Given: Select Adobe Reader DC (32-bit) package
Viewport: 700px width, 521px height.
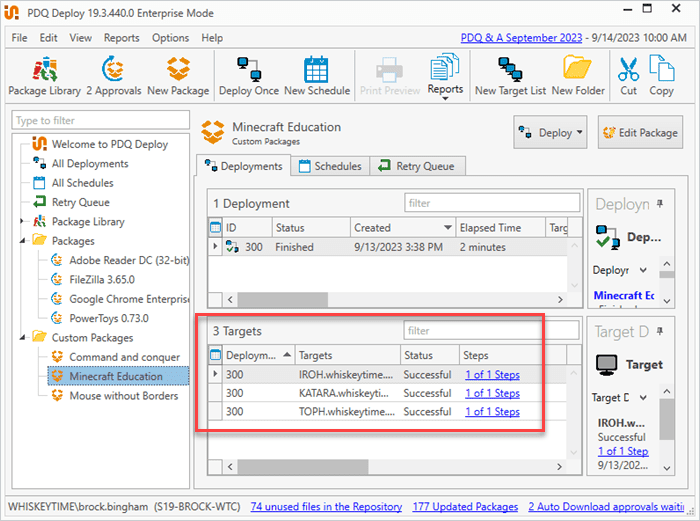Looking at the screenshot, I should pyautogui.click(x=129, y=260).
